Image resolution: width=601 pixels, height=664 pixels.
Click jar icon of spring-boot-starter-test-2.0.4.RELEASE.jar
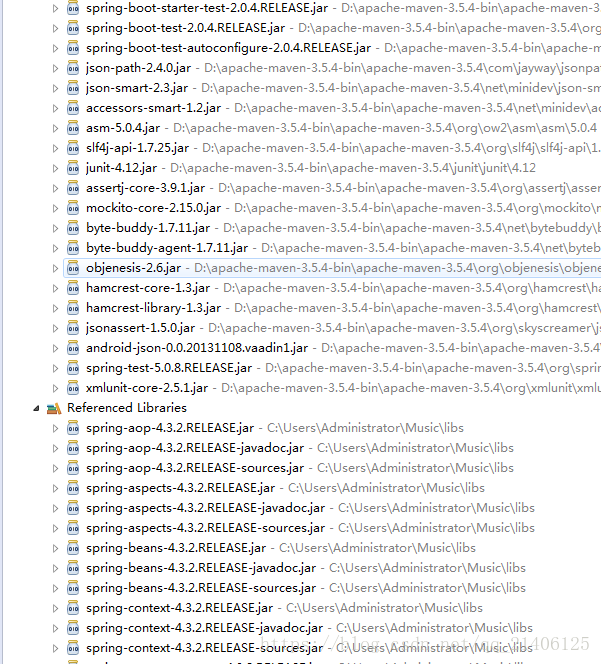point(73,8)
